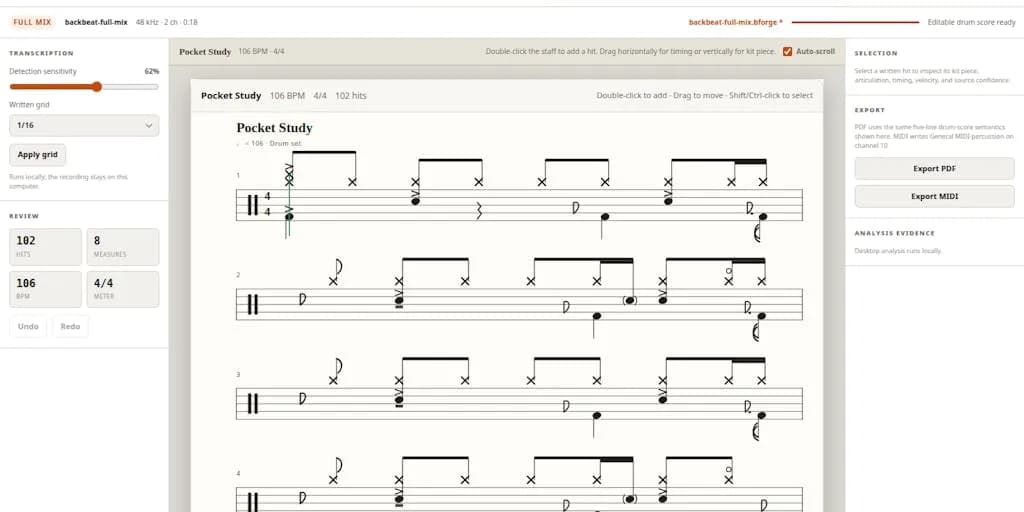Select the quarter rest symbol in measure 1
Image resolution: width=1024 pixels, height=512 pixels.
click(x=479, y=211)
